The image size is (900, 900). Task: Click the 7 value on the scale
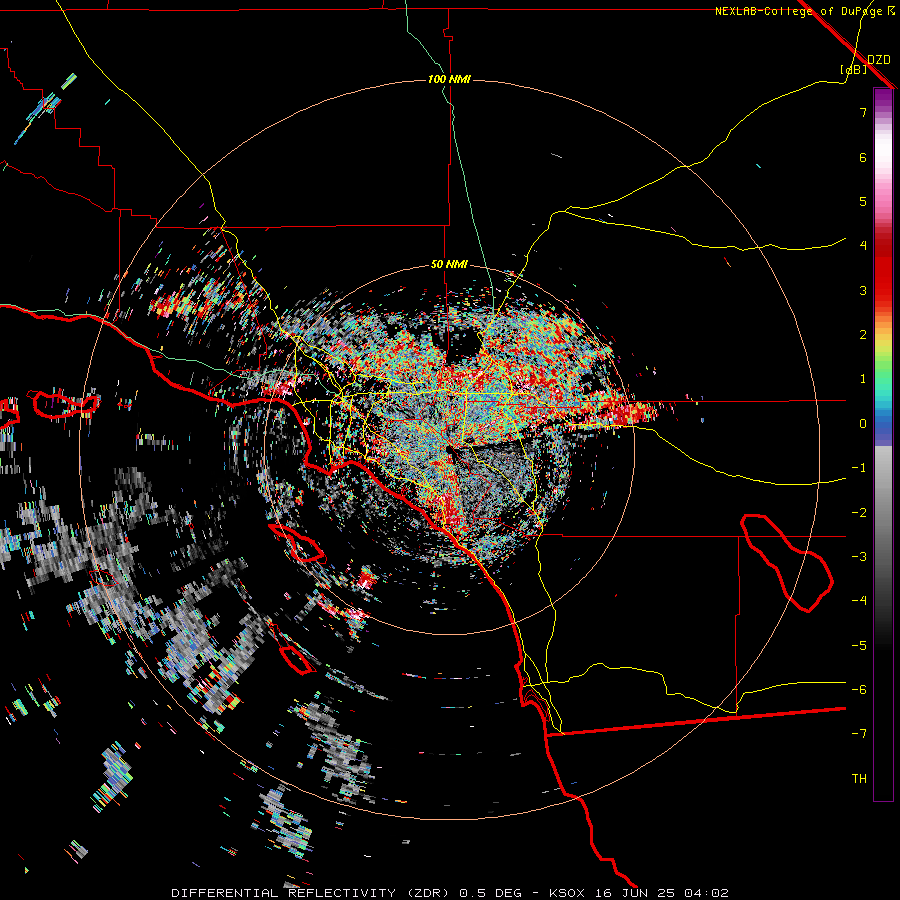(x=863, y=112)
